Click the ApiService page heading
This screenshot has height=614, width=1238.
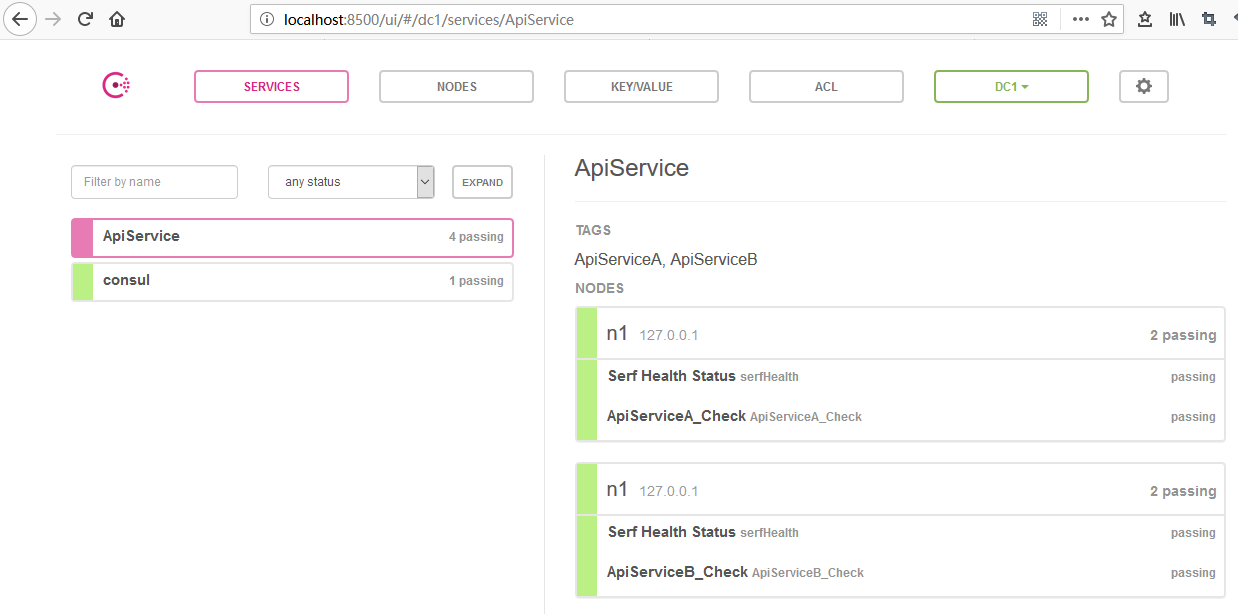click(x=632, y=168)
